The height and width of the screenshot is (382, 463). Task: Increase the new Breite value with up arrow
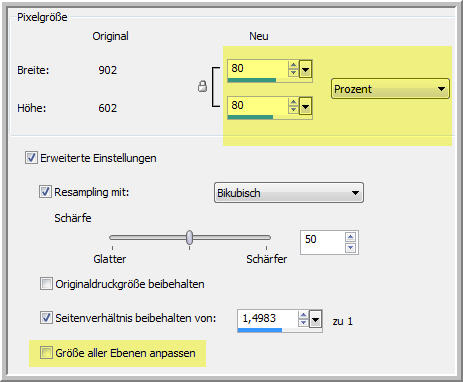tap(293, 65)
